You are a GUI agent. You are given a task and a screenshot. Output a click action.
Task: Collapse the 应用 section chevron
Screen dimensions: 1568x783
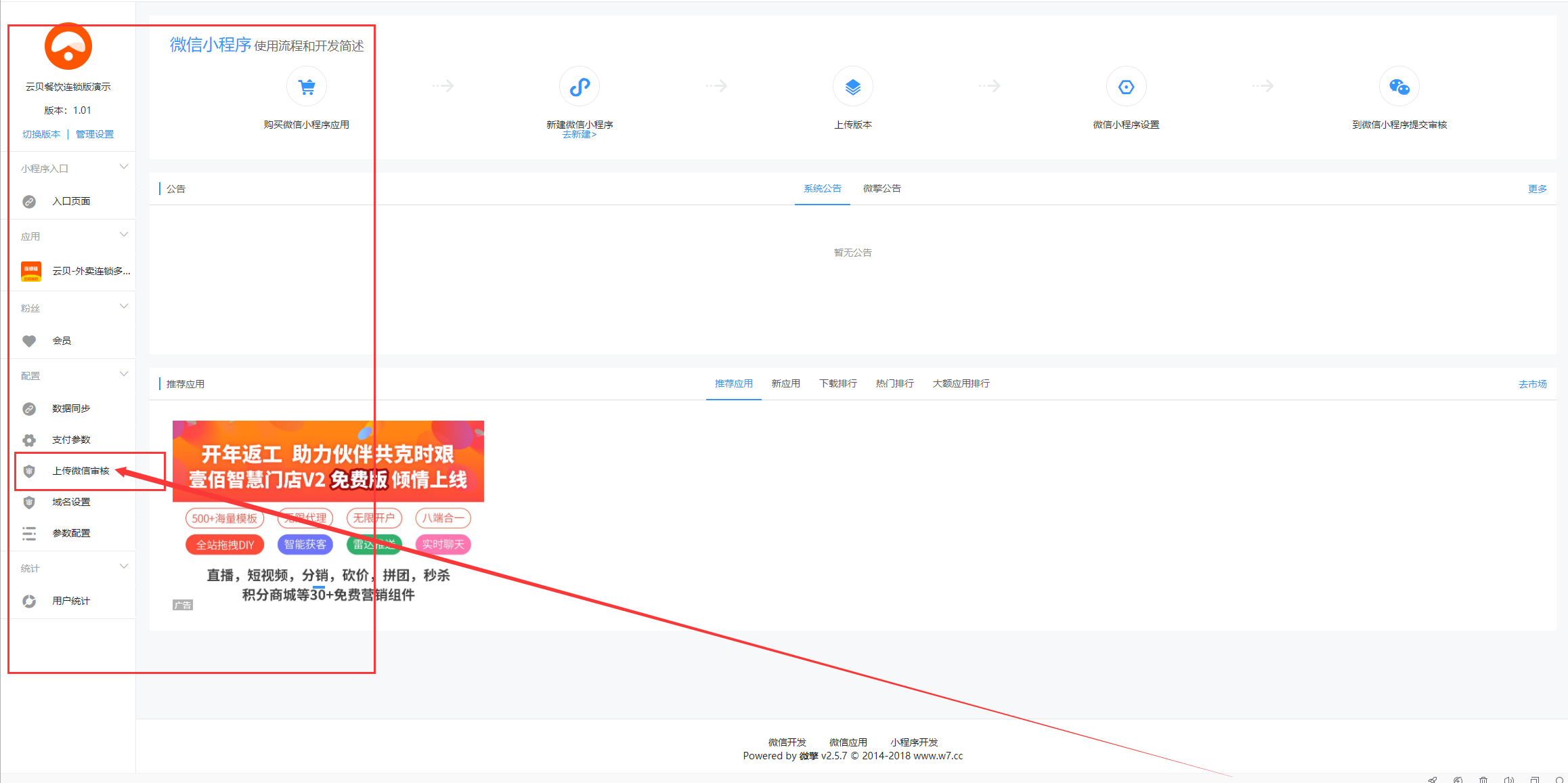coord(124,234)
